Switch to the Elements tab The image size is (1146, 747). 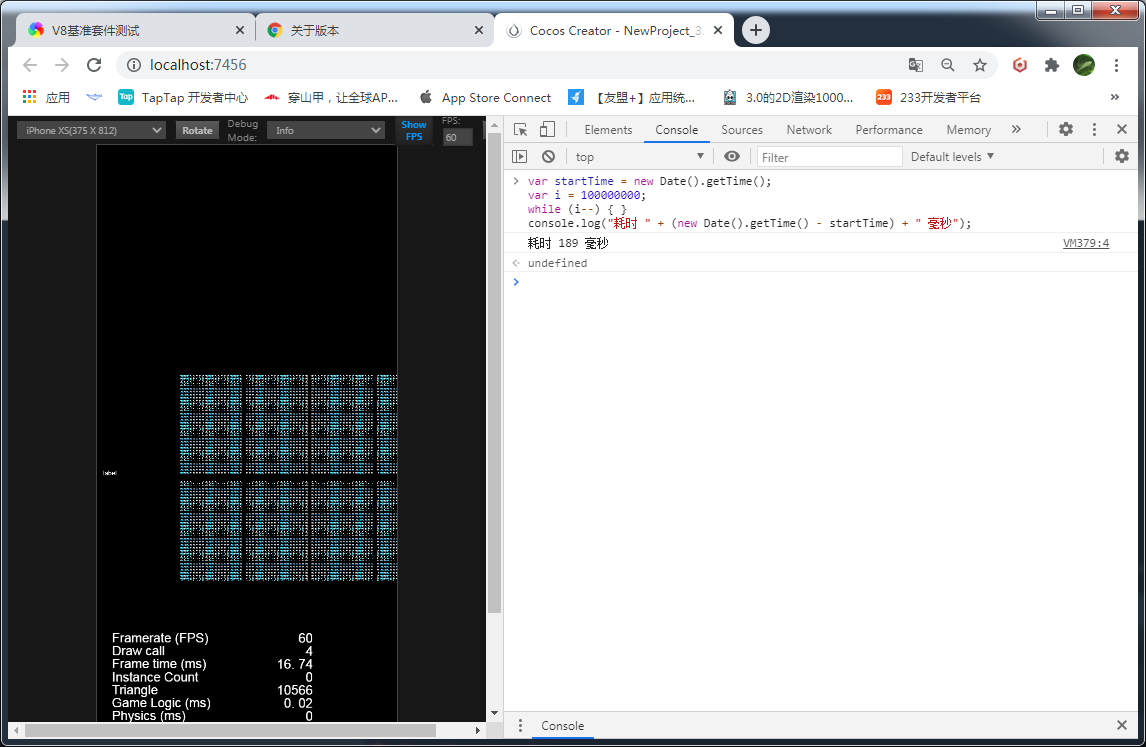pos(608,130)
